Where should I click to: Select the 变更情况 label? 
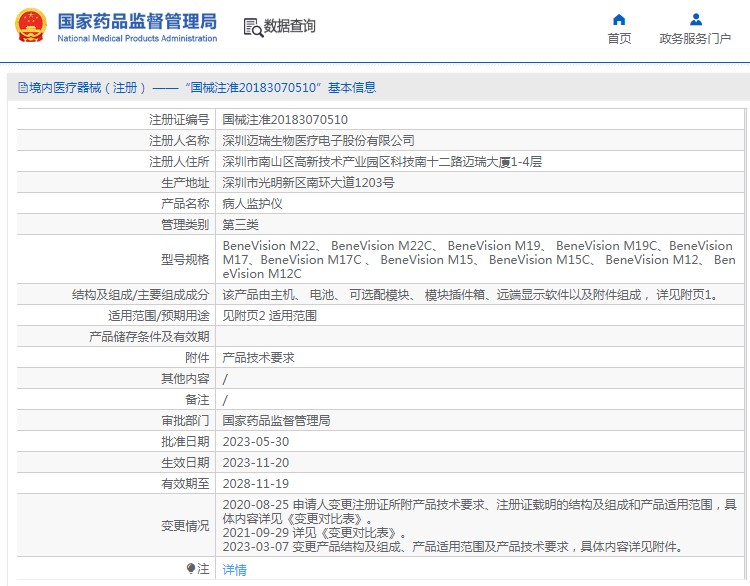tap(185, 526)
